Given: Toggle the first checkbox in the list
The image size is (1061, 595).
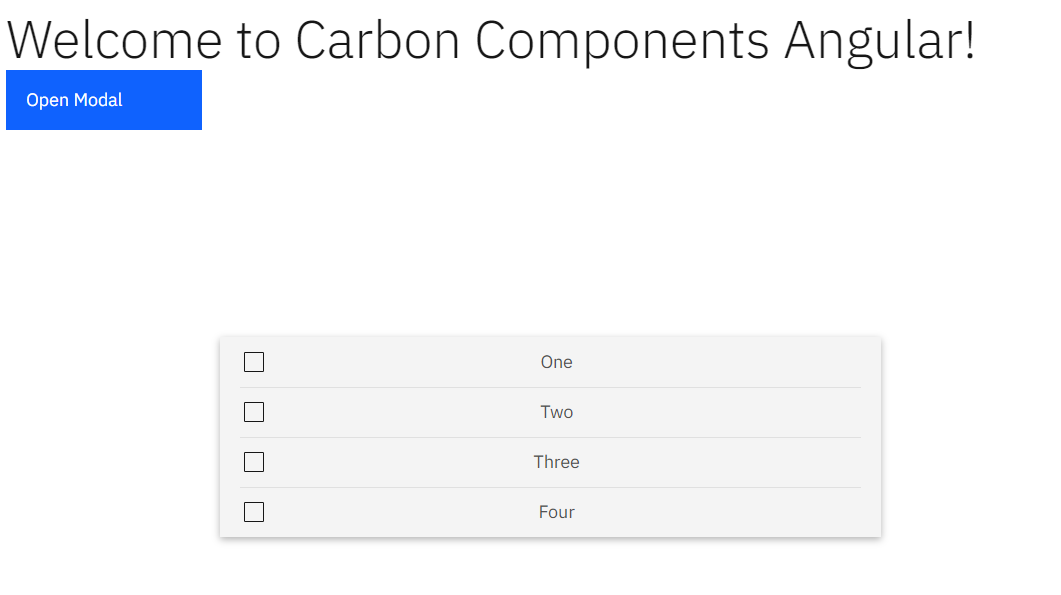Looking at the screenshot, I should tap(253, 362).
